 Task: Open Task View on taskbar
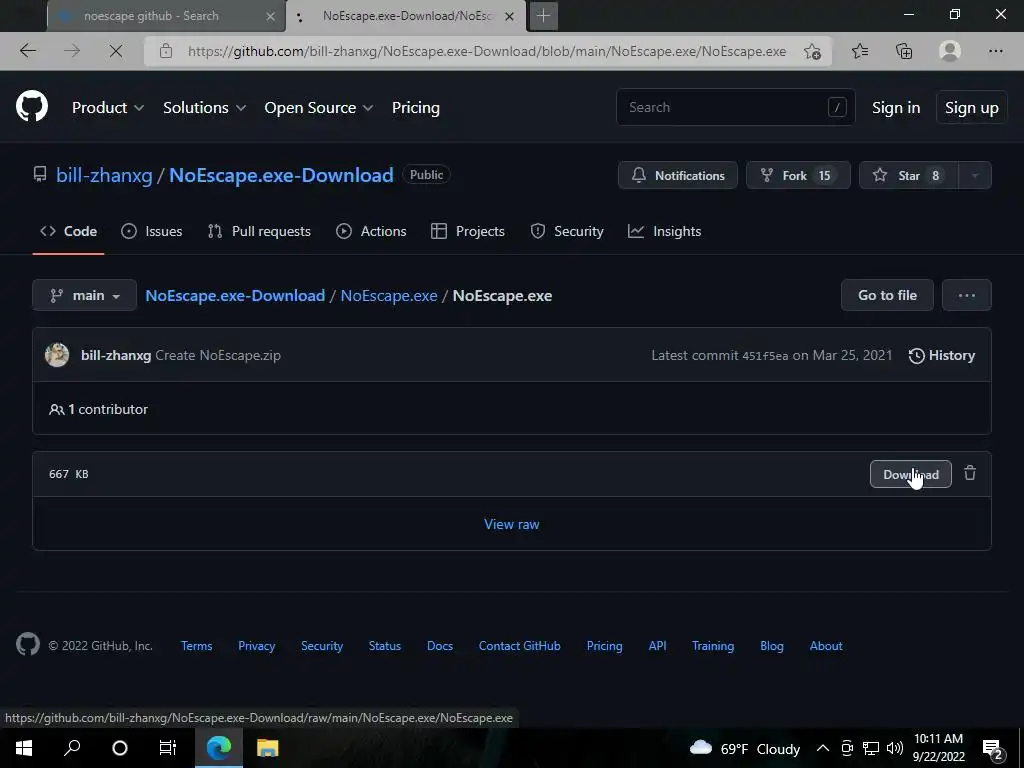tap(168, 748)
